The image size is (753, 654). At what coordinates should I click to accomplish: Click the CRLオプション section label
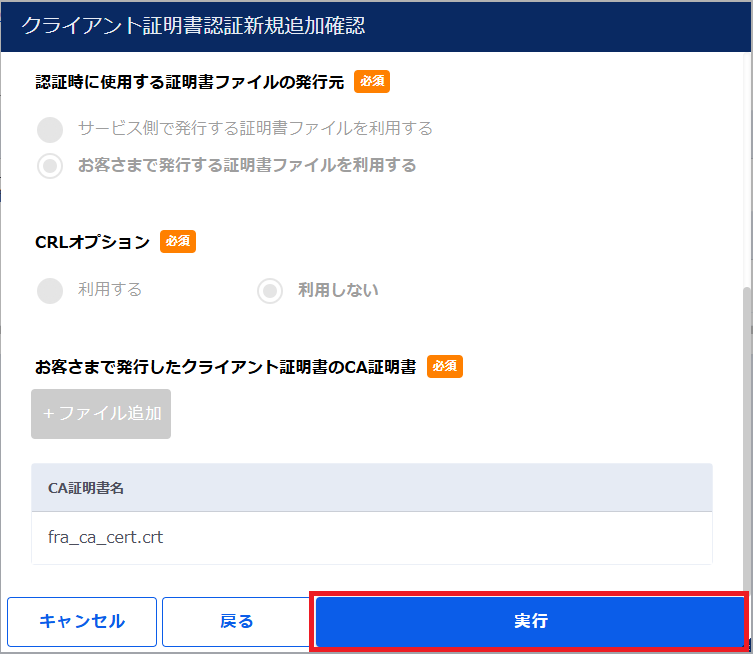click(x=92, y=242)
